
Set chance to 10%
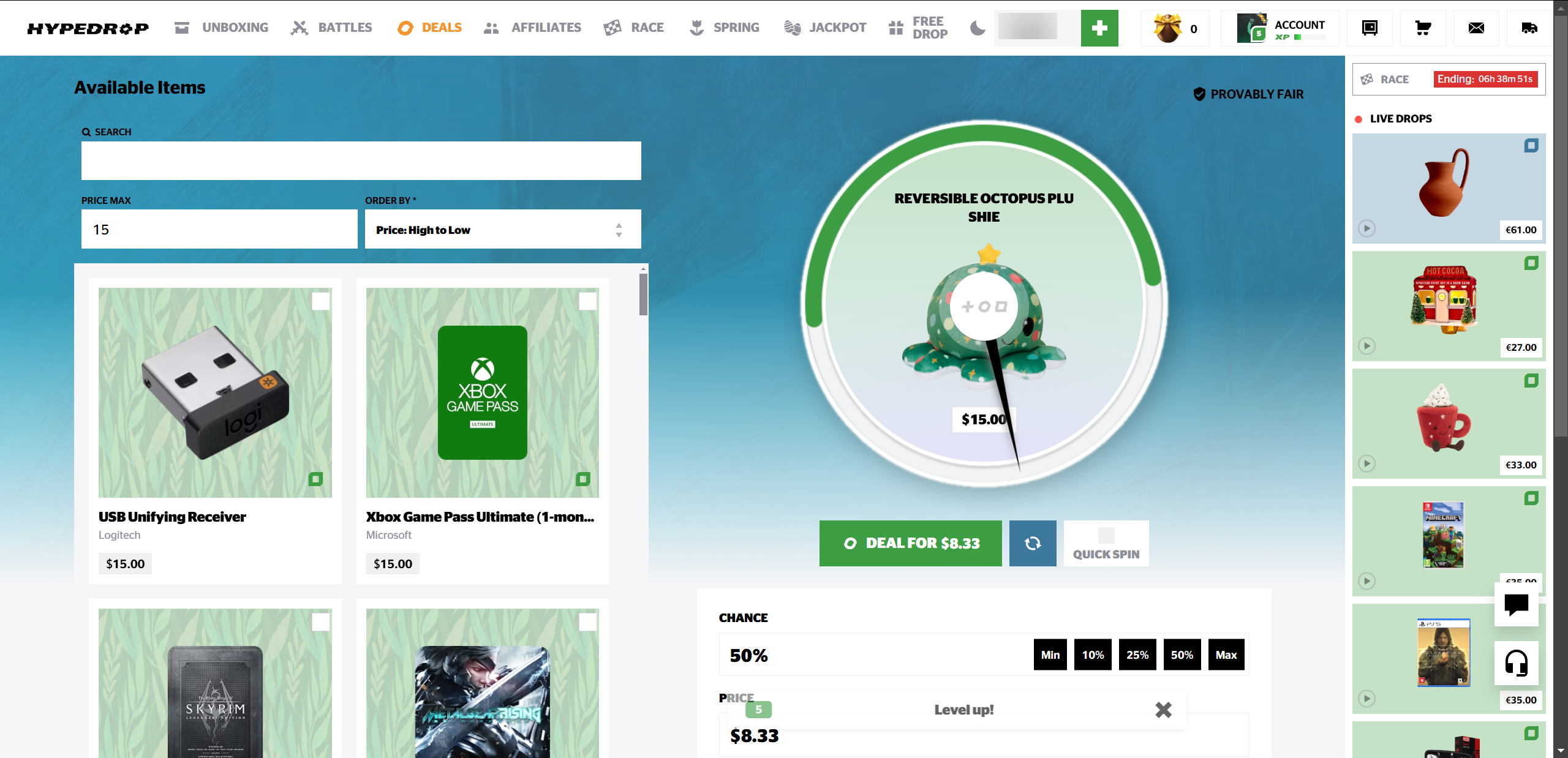point(1093,655)
